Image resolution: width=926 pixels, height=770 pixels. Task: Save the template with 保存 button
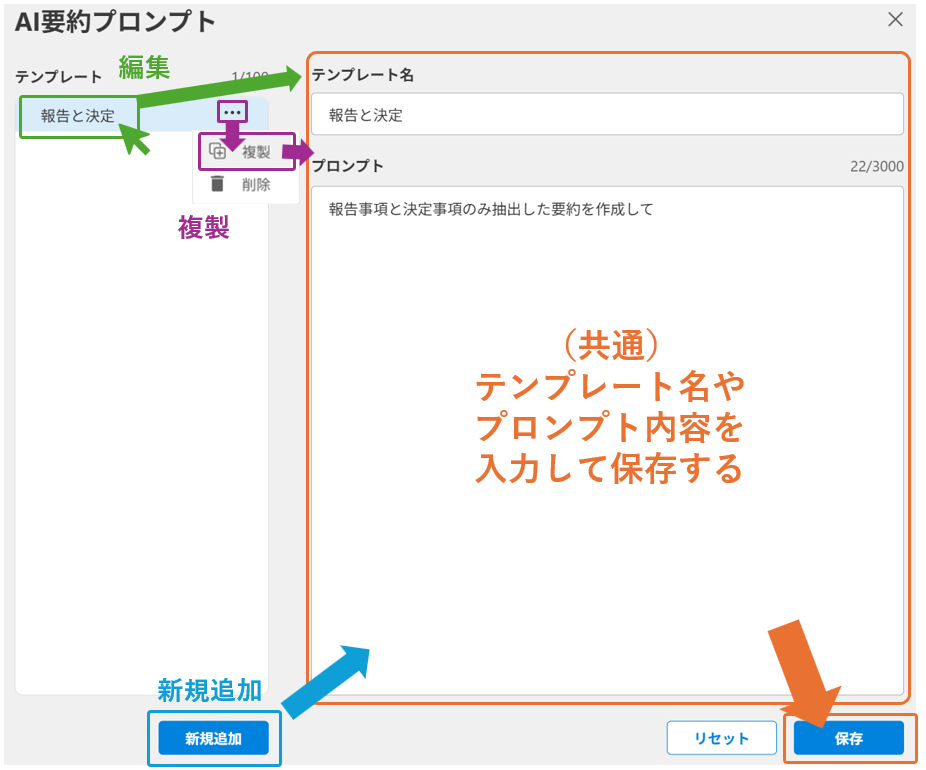pos(848,738)
